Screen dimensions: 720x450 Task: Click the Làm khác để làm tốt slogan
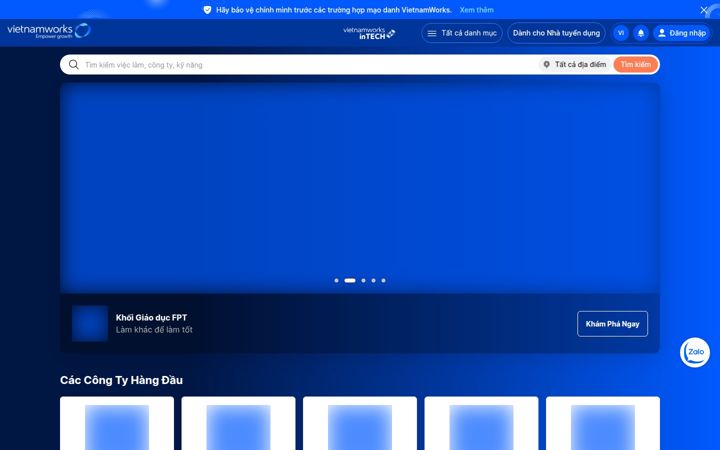(x=154, y=330)
